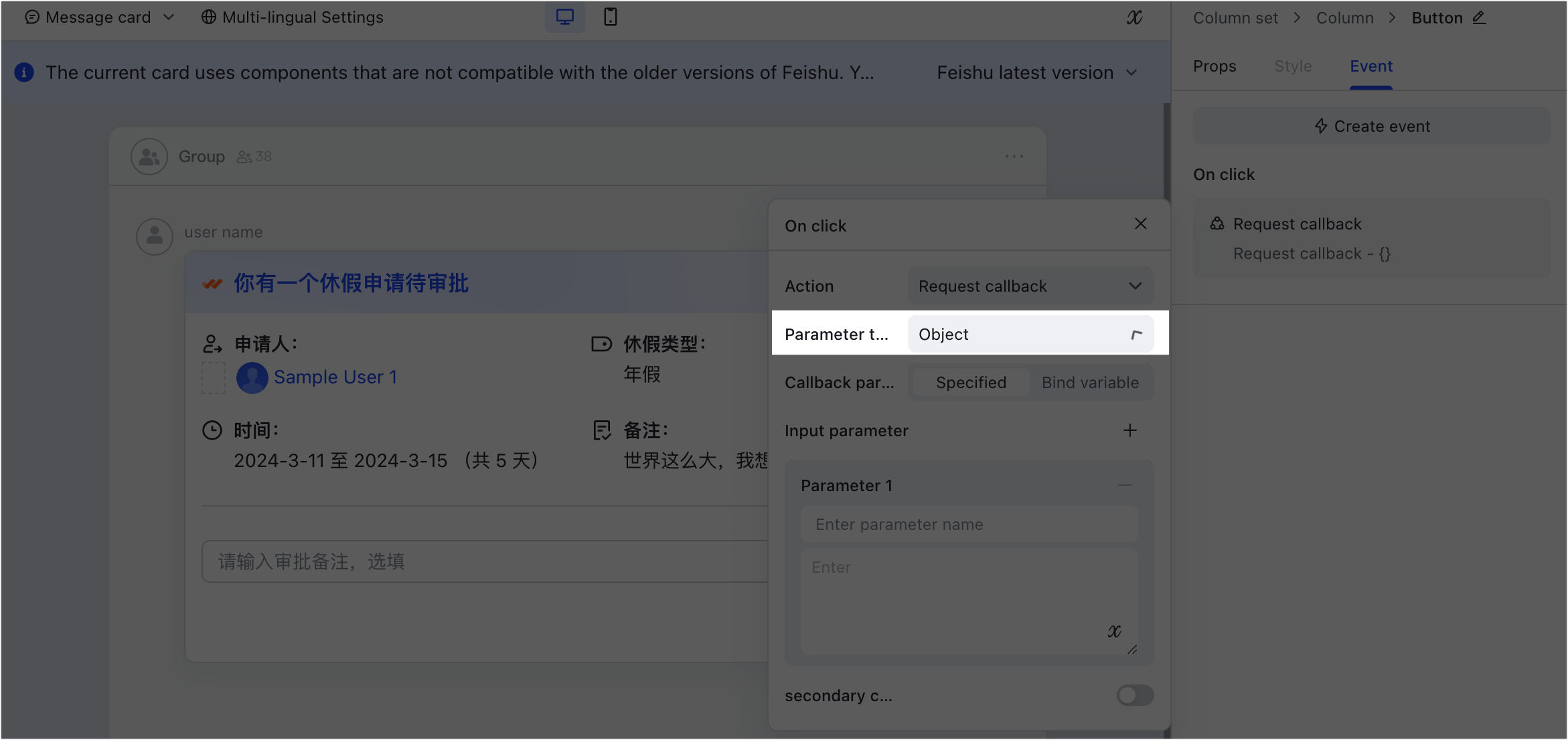
Task: Close the On click dialog
Action: pos(1141,224)
